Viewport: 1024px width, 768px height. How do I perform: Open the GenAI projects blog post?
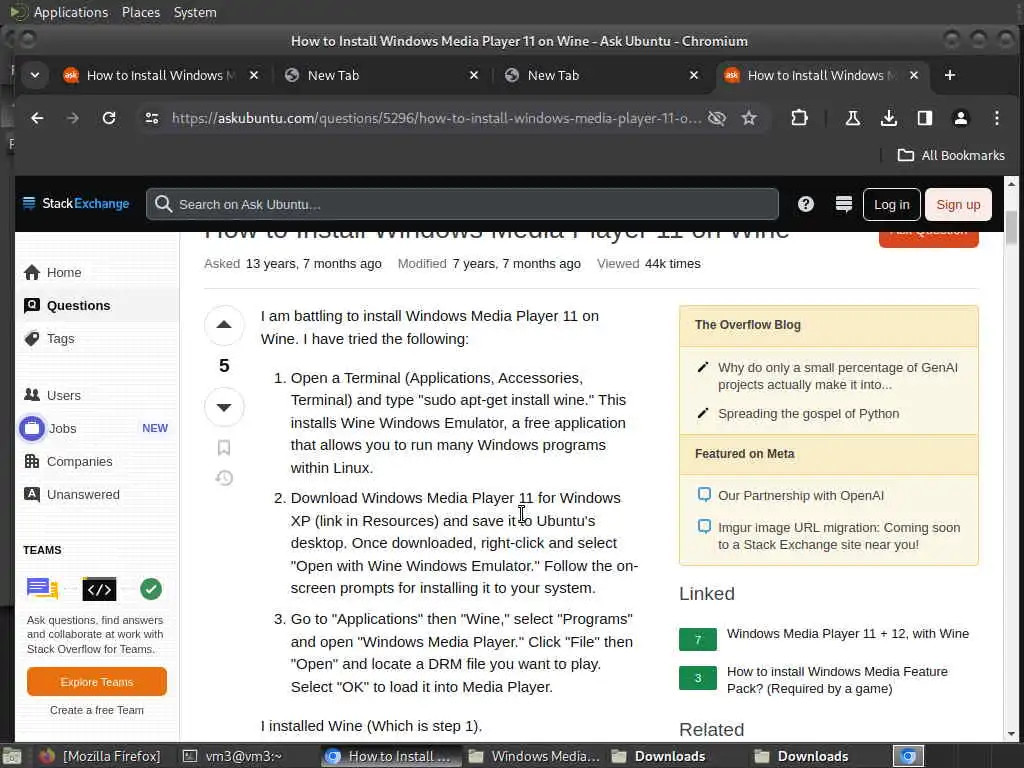pyautogui.click(x=837, y=376)
